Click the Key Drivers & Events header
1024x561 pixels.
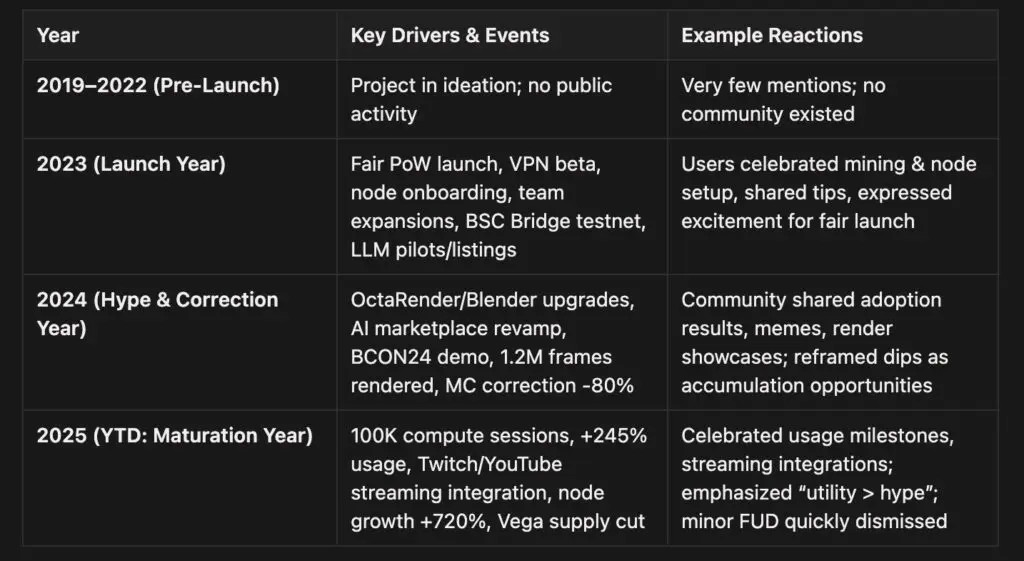[449, 36]
